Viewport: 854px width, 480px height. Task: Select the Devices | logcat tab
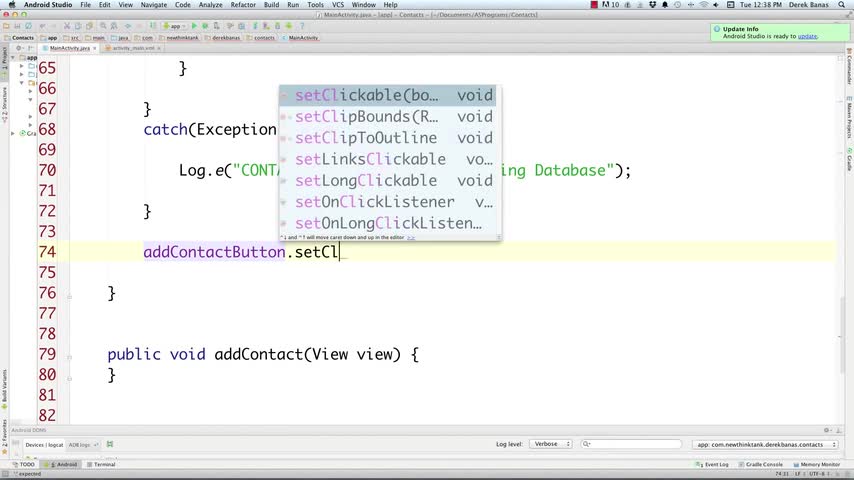point(44,445)
